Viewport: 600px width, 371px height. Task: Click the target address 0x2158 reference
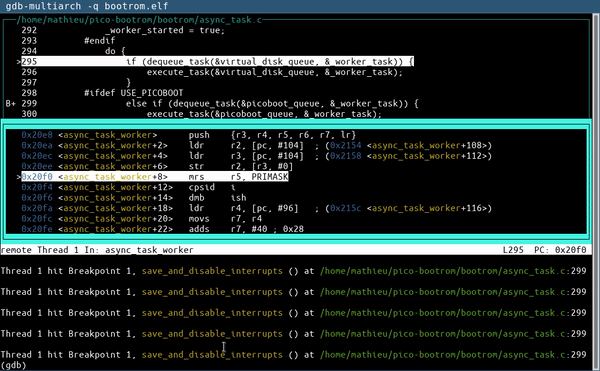tap(346, 156)
